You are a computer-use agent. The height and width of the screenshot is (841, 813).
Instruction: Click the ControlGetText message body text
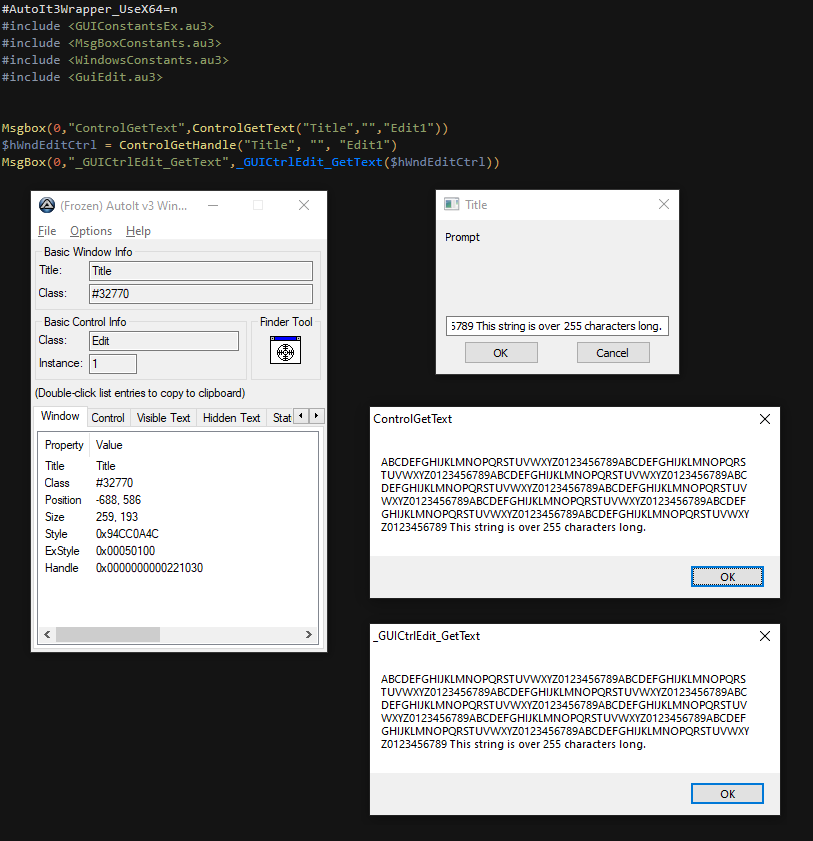pyautogui.click(x=565, y=495)
